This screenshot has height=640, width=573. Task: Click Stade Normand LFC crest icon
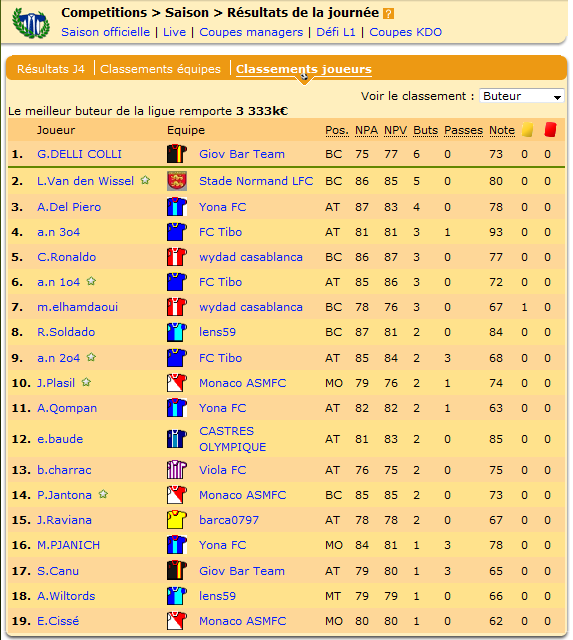pyautogui.click(x=177, y=181)
